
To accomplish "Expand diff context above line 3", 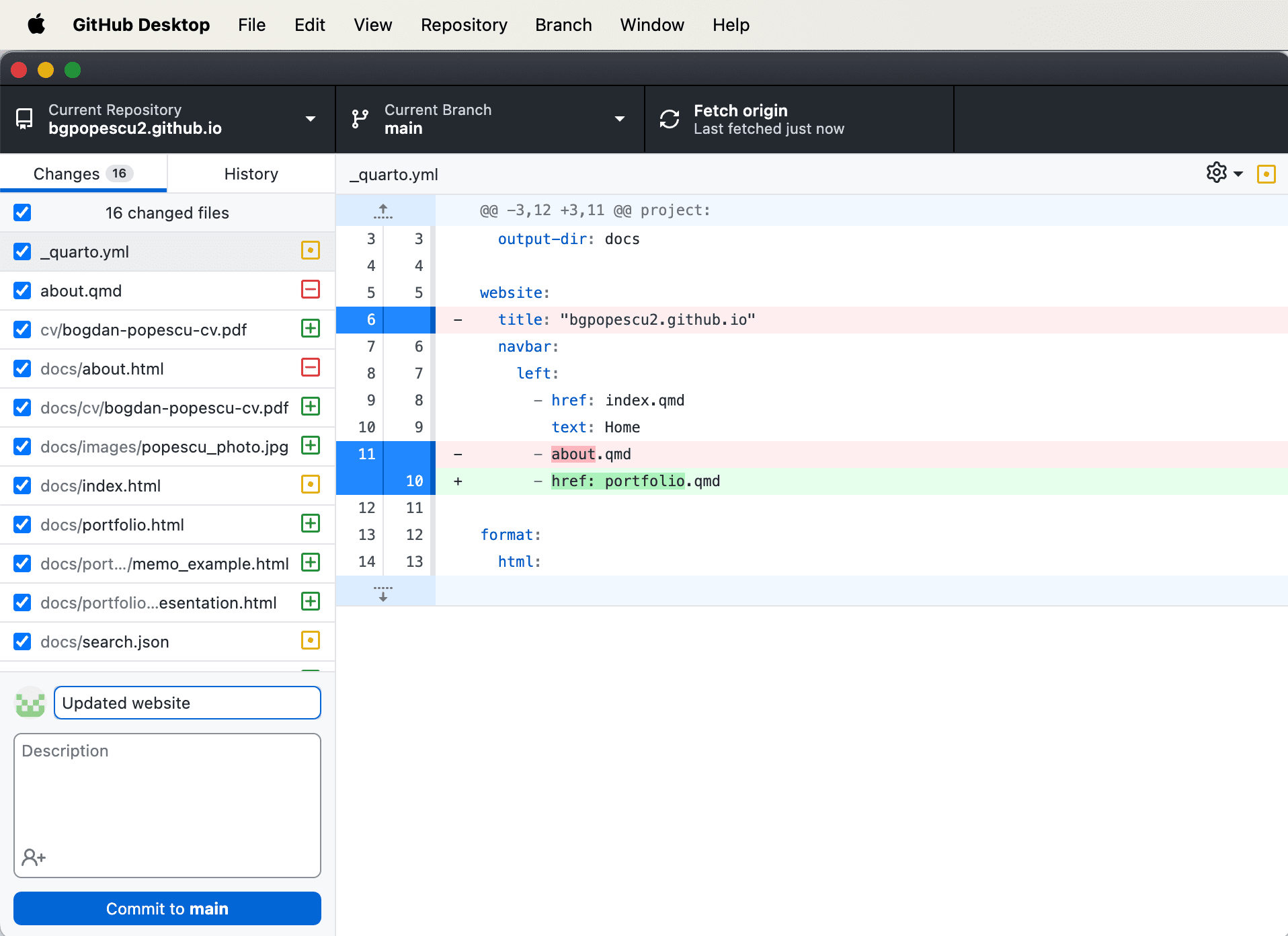I will (x=383, y=211).
